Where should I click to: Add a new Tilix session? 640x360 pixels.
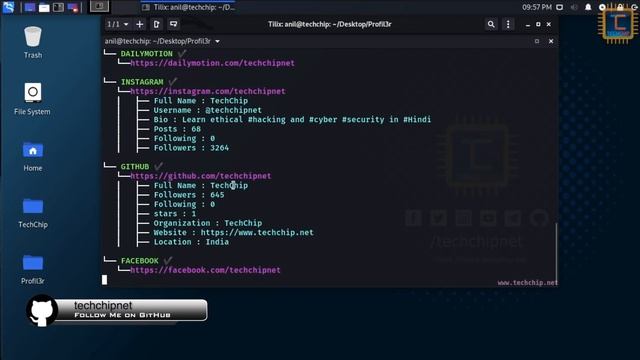[x=140, y=24]
